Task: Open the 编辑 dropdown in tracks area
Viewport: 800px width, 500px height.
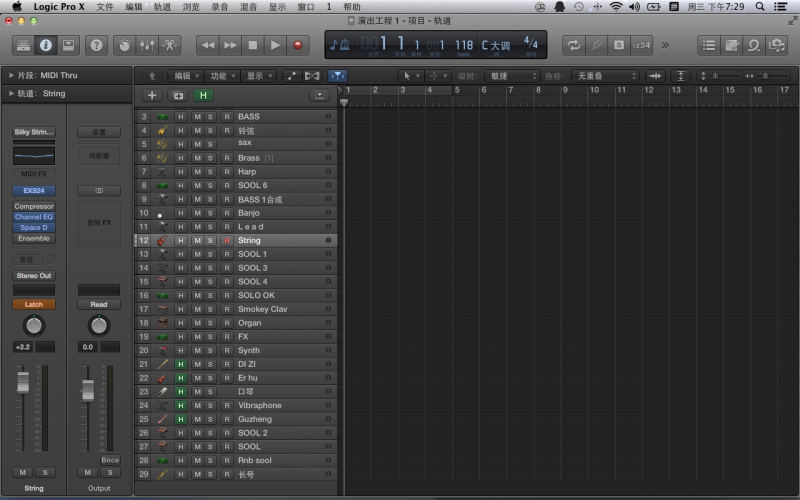Action: point(184,76)
